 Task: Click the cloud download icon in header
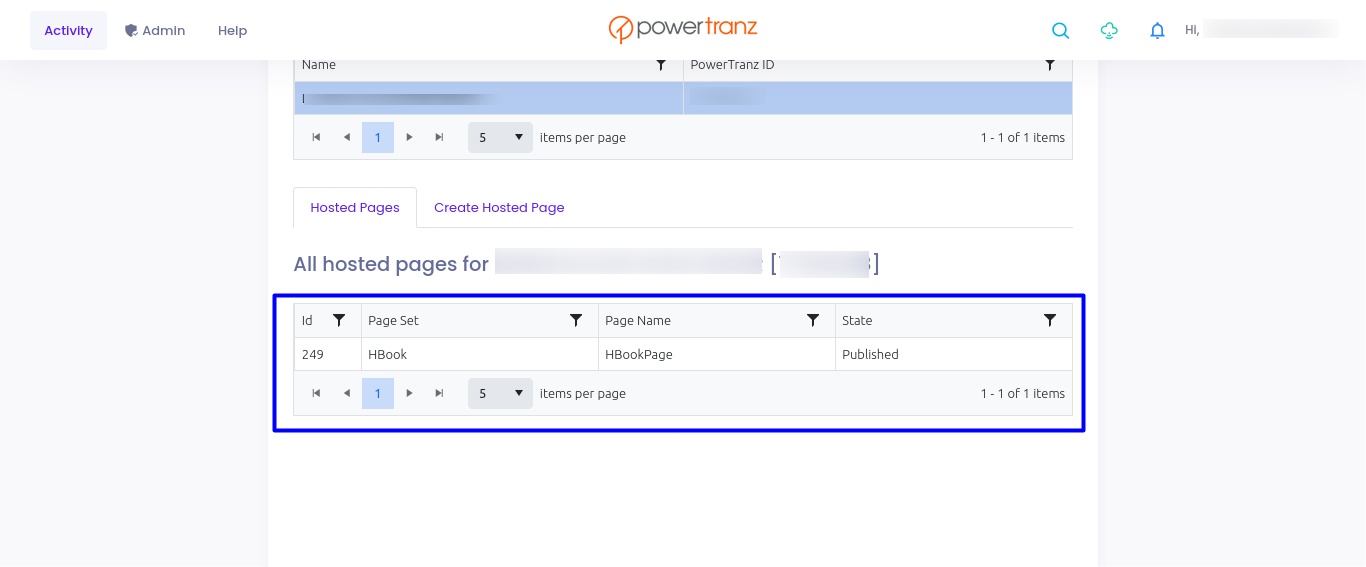coord(1109,31)
